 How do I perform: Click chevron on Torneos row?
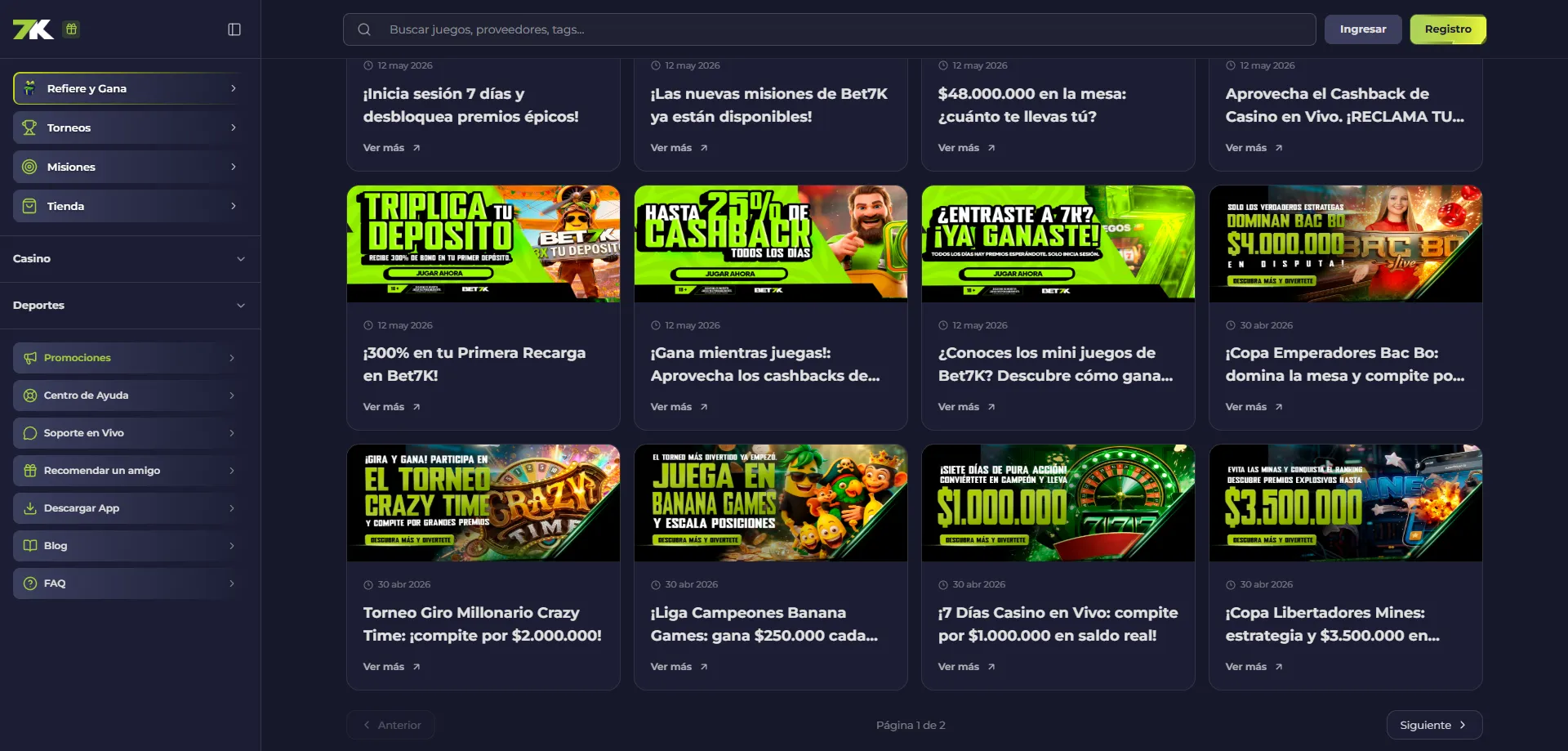click(x=234, y=127)
